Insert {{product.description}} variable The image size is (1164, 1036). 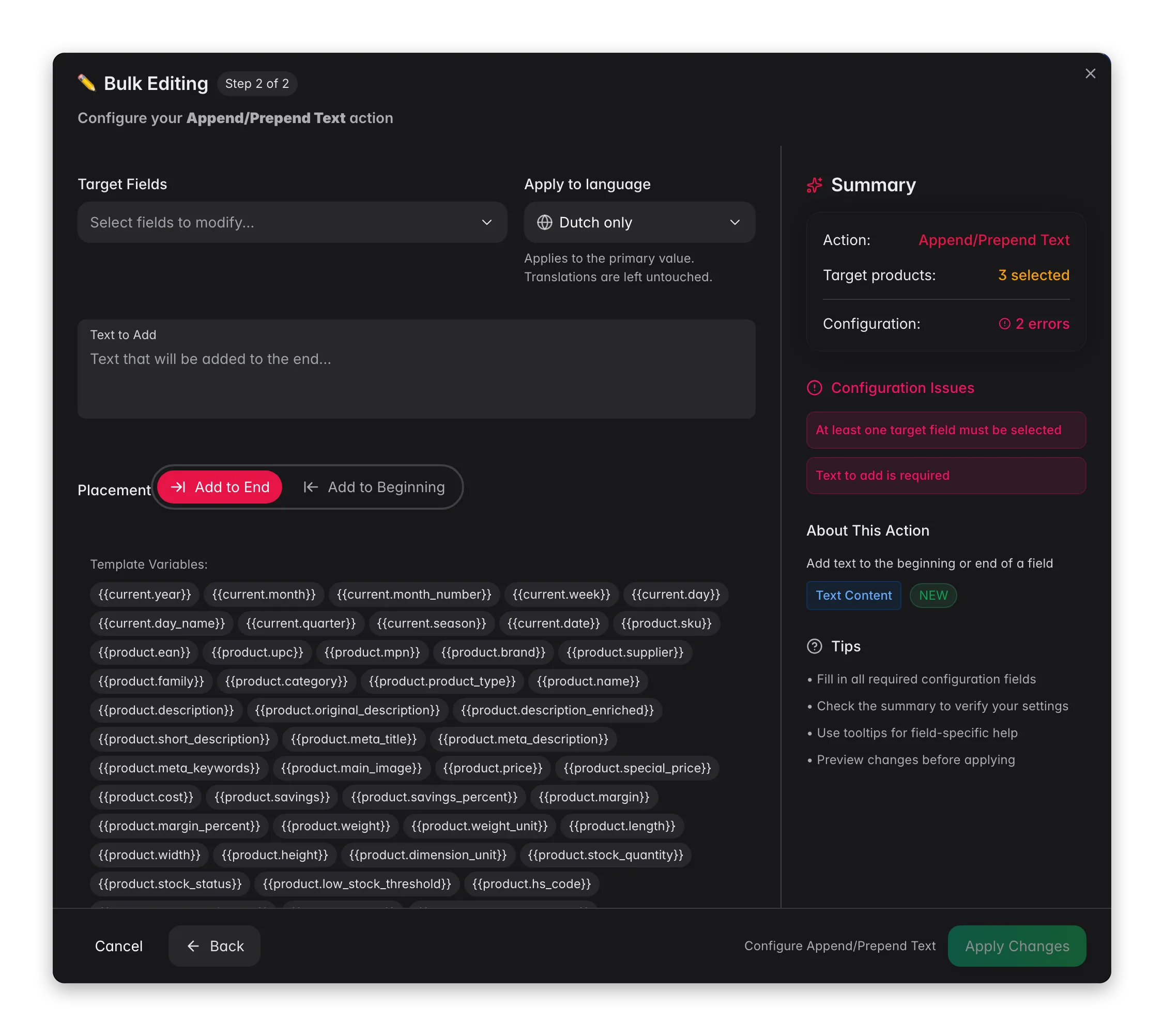[166, 710]
